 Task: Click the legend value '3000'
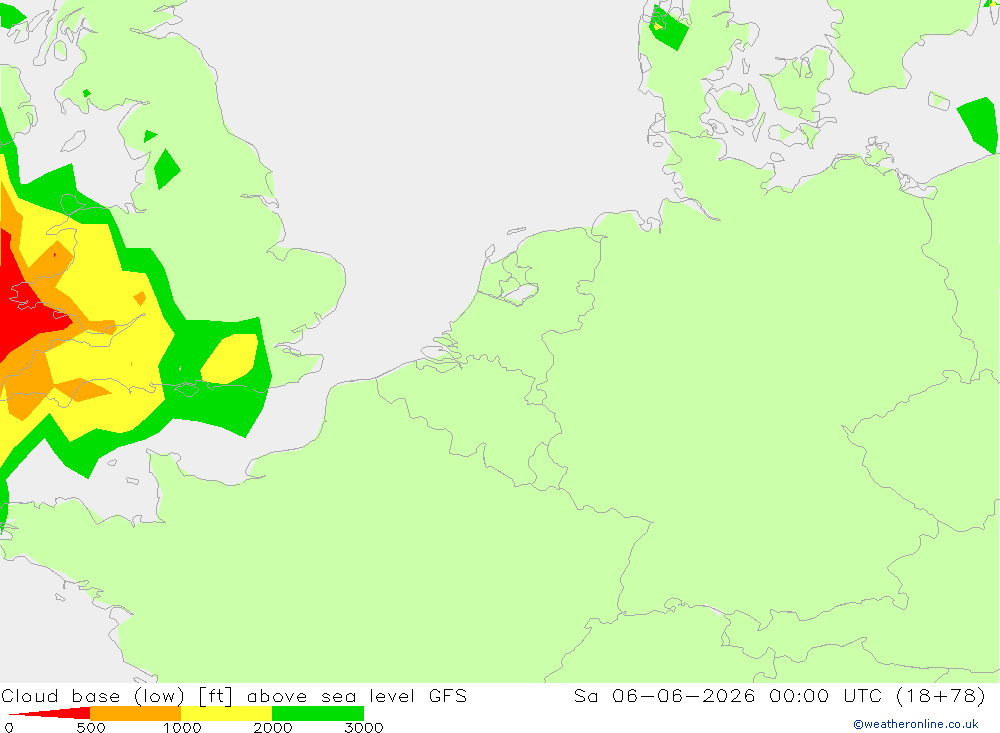pyautogui.click(x=364, y=727)
